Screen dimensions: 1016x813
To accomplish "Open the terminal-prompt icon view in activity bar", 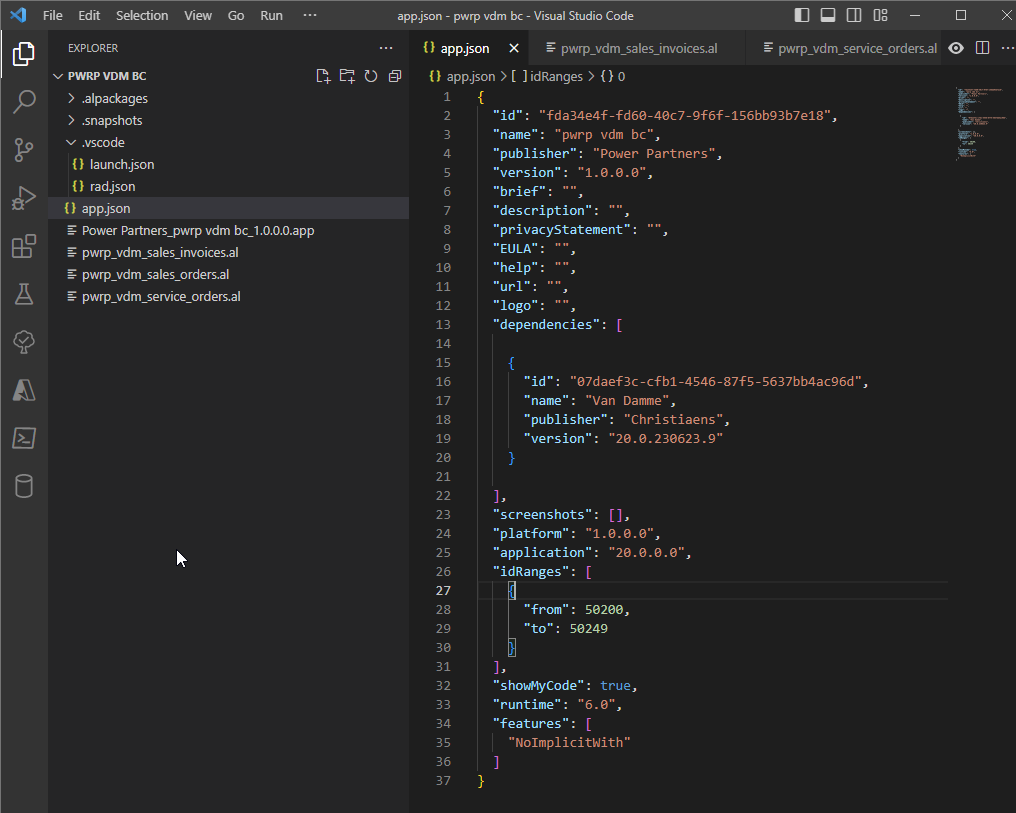I will [x=24, y=438].
